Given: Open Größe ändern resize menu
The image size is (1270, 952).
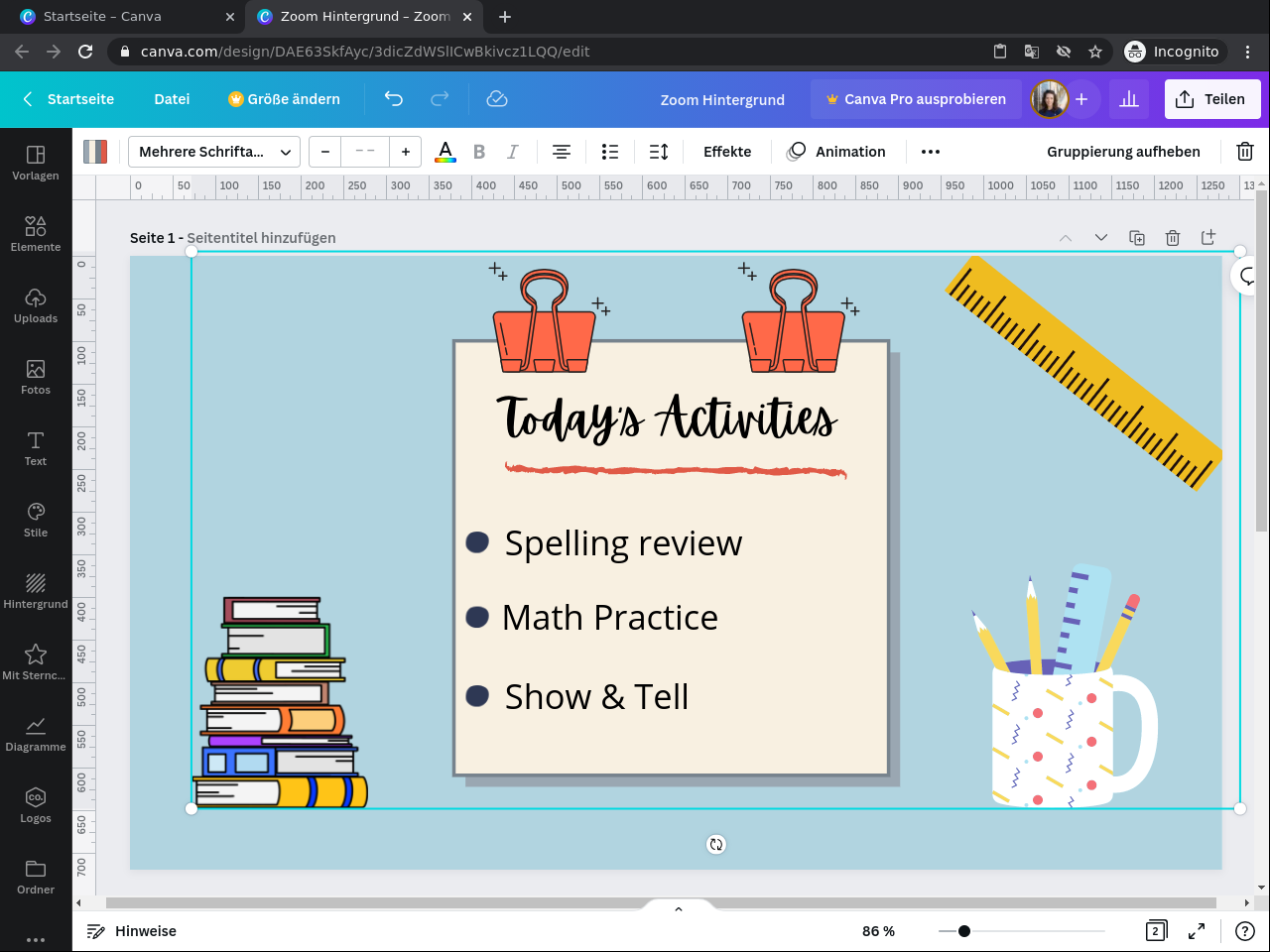Looking at the screenshot, I should (284, 99).
